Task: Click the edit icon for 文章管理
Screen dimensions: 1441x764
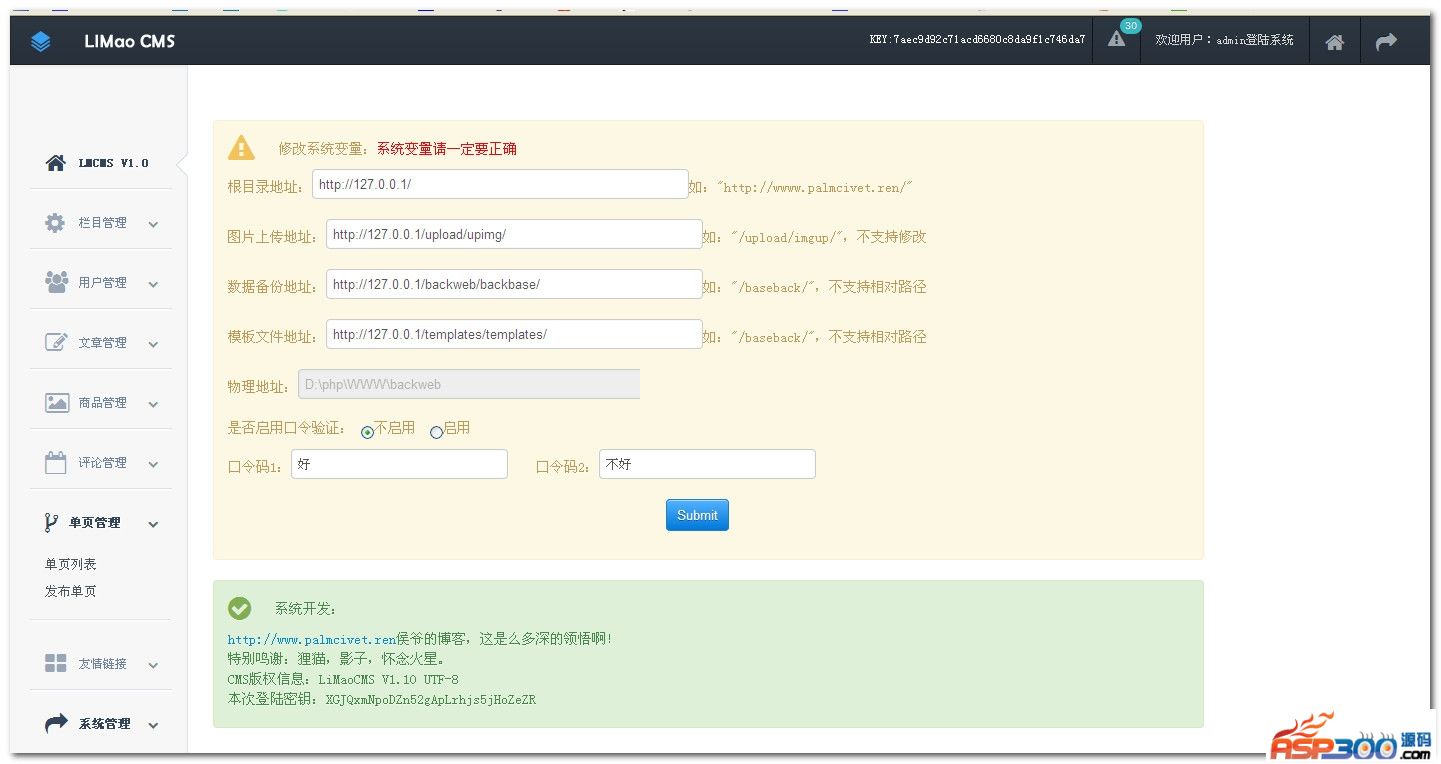Action: click(x=56, y=342)
